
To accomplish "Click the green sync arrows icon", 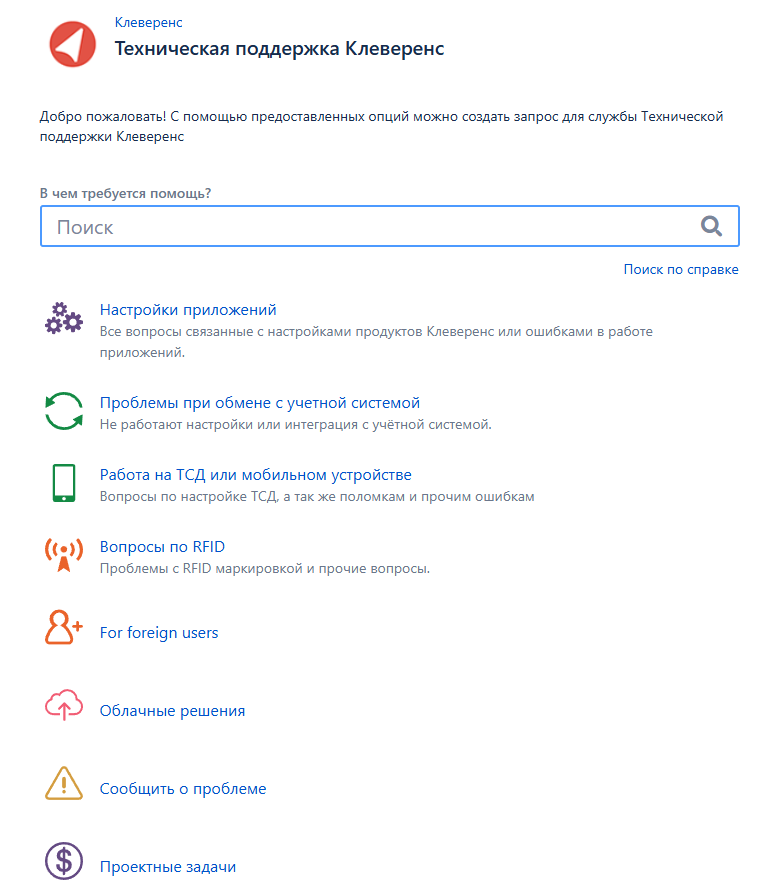I will click(64, 411).
